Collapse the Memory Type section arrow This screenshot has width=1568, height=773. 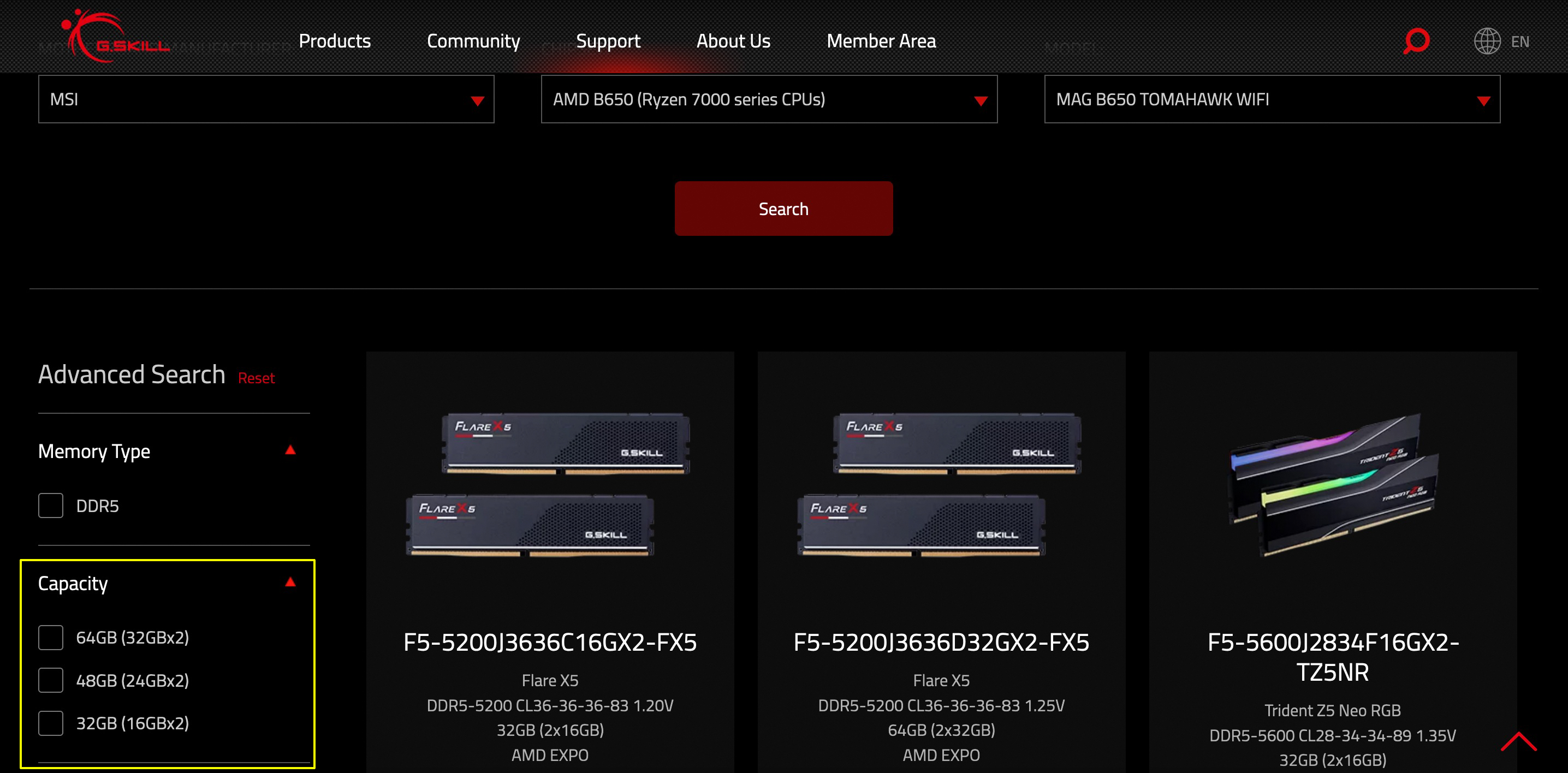pyautogui.click(x=290, y=450)
